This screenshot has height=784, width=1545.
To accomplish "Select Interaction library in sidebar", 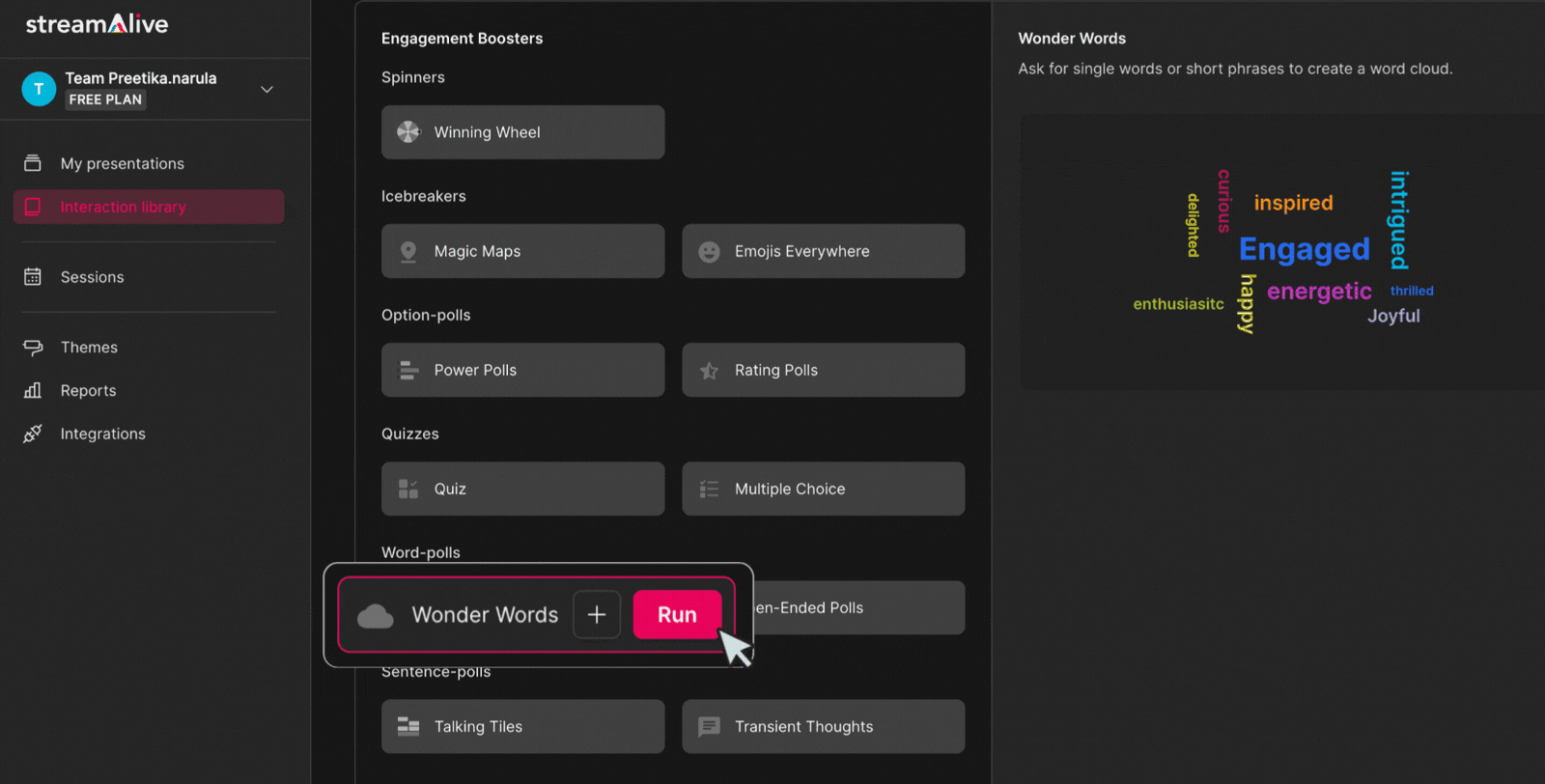I will 149,207.
